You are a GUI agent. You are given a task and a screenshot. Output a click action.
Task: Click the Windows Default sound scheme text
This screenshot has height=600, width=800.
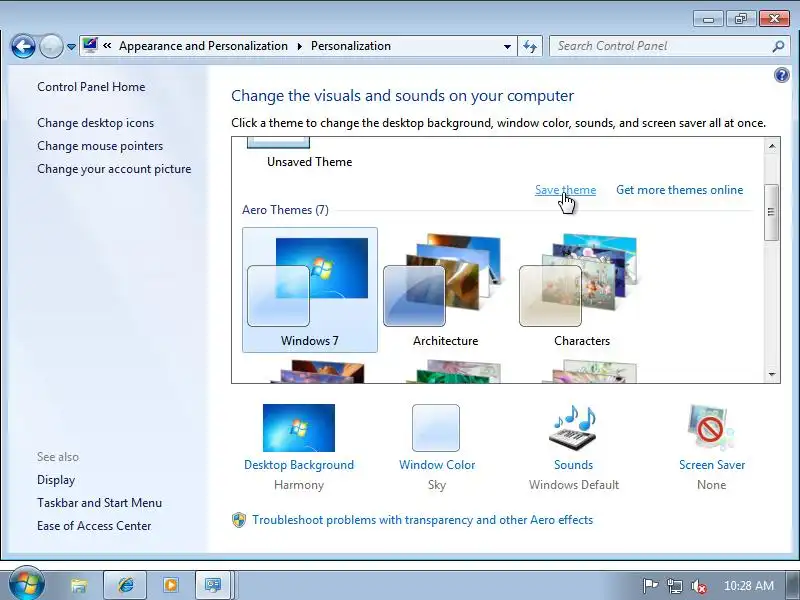pos(573,485)
